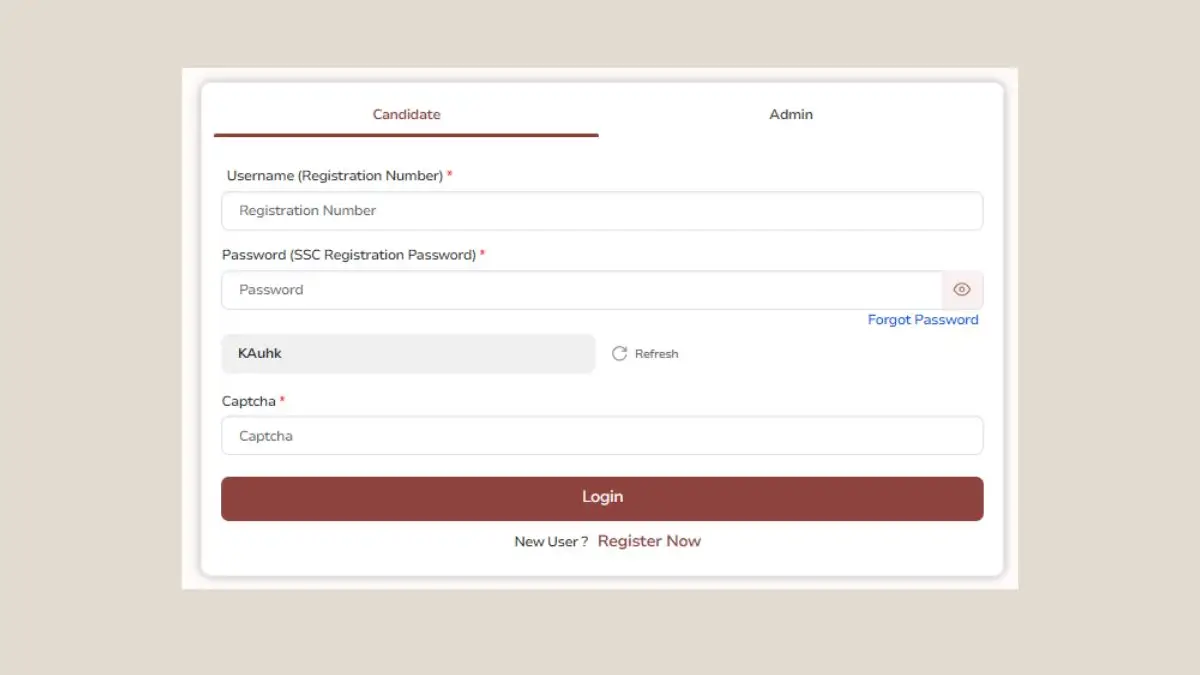Select the Candidate tab
This screenshot has width=1200, height=675.
(x=406, y=115)
